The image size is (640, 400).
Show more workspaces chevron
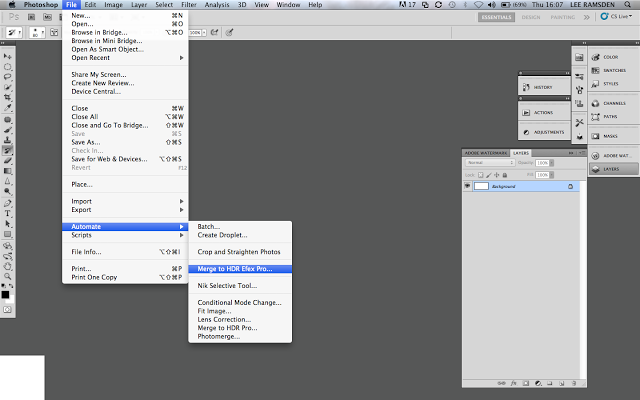pyautogui.click(x=587, y=17)
